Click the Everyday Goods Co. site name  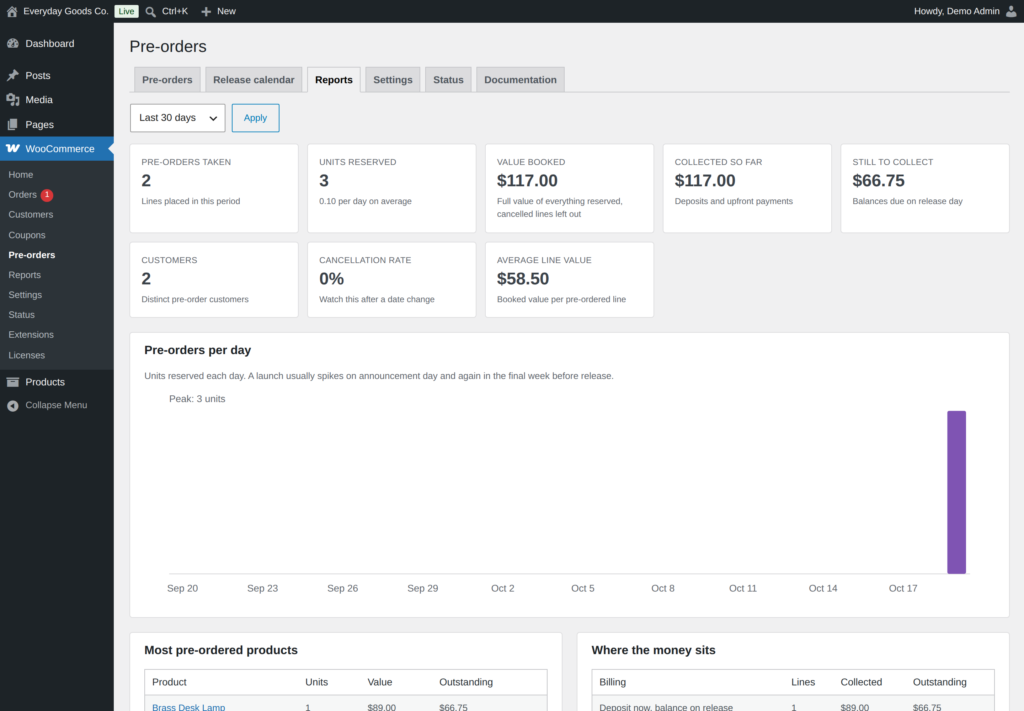coord(66,11)
